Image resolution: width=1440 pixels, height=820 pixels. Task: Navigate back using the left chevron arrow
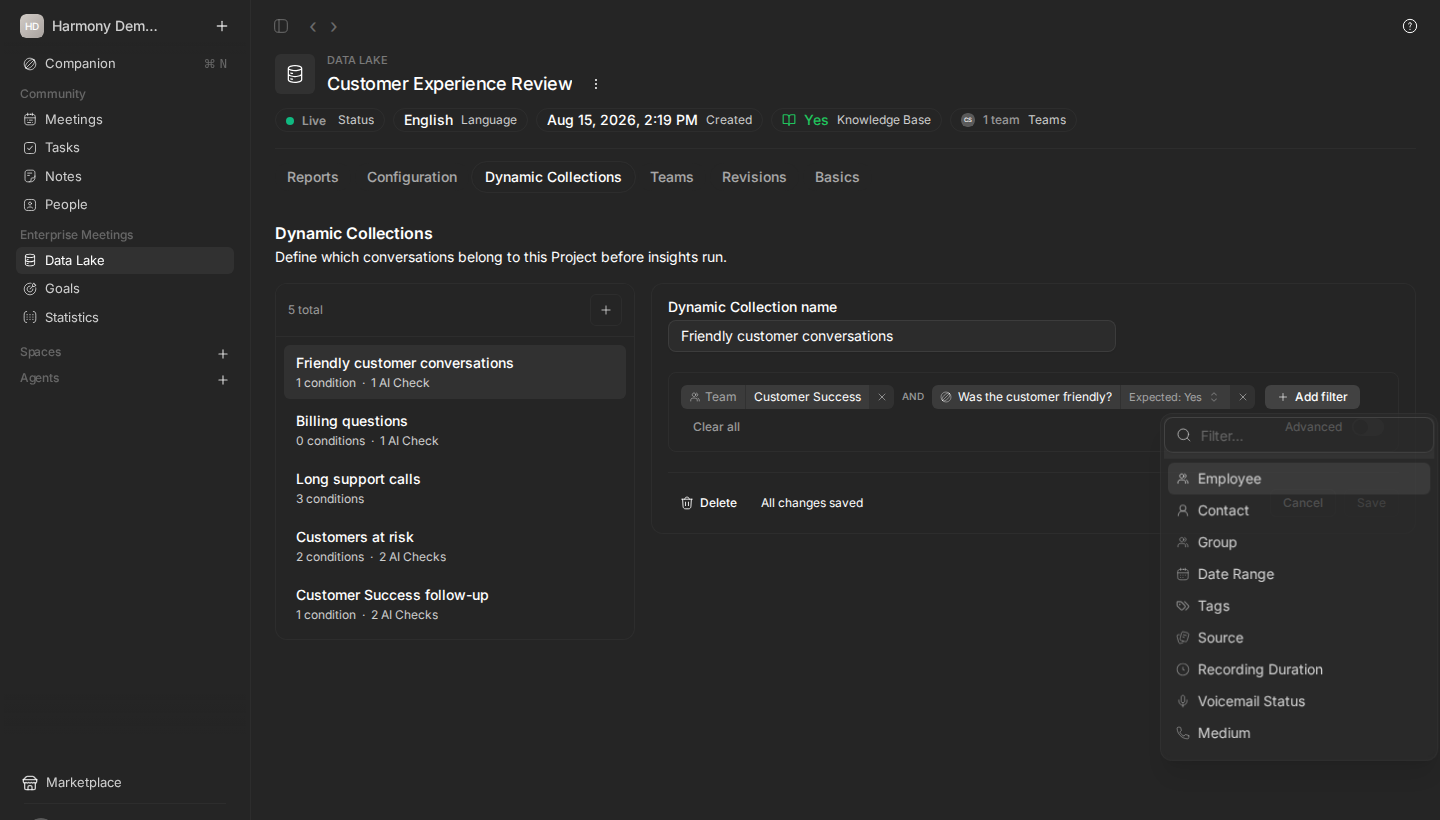[313, 26]
